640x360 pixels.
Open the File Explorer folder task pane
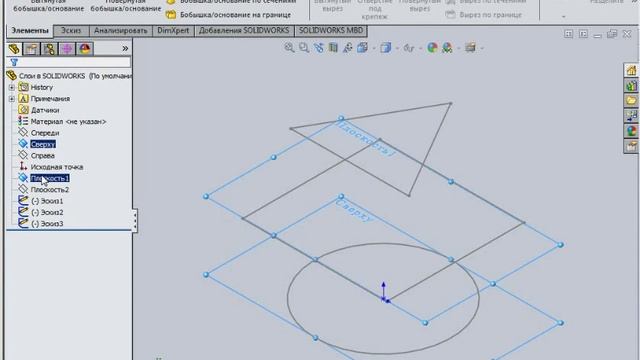coord(631,100)
